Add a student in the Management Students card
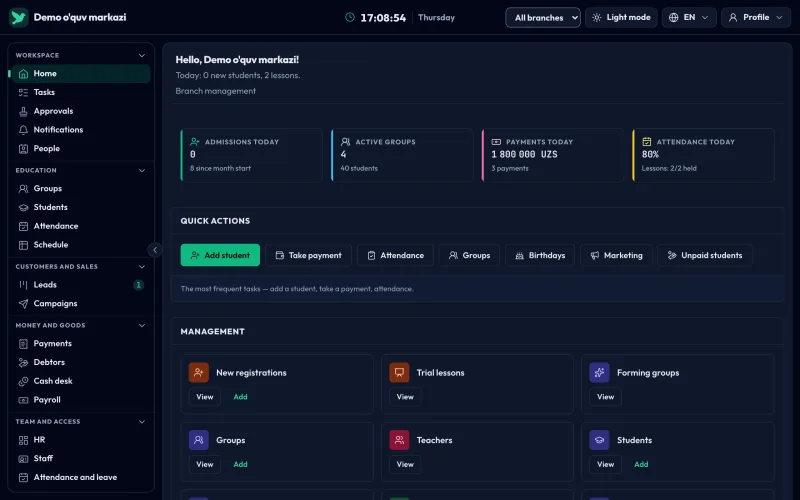 coord(641,464)
